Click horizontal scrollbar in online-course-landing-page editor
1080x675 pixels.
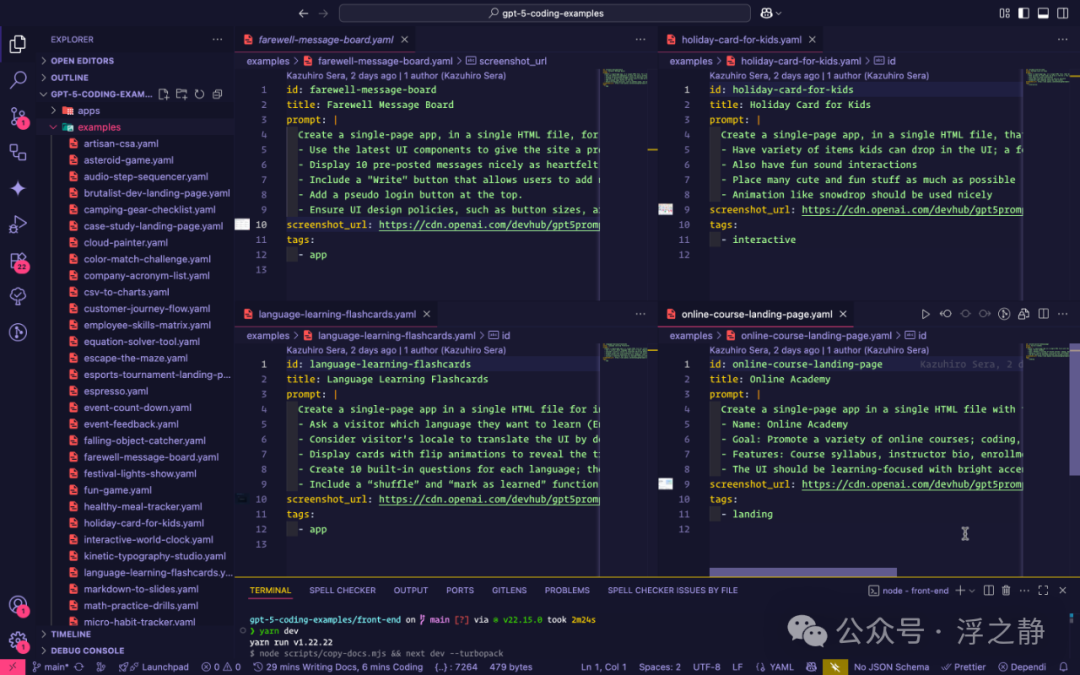tap(803, 572)
